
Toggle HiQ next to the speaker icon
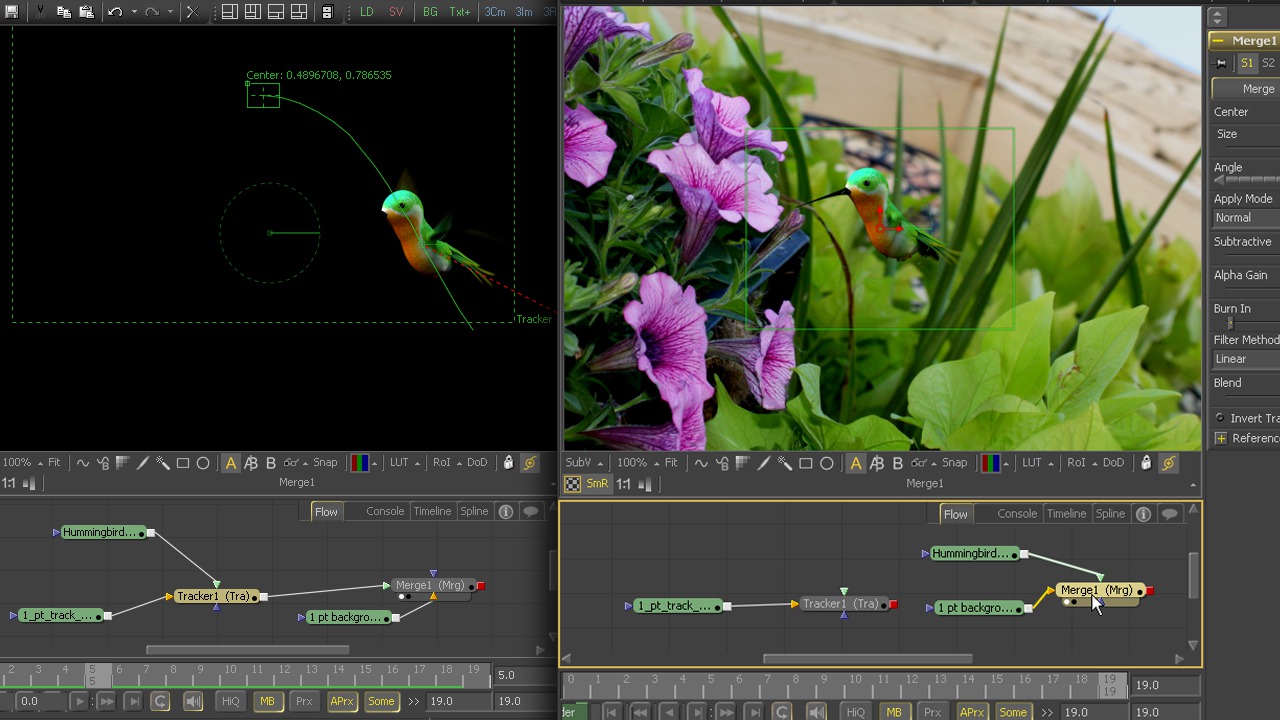tap(230, 702)
